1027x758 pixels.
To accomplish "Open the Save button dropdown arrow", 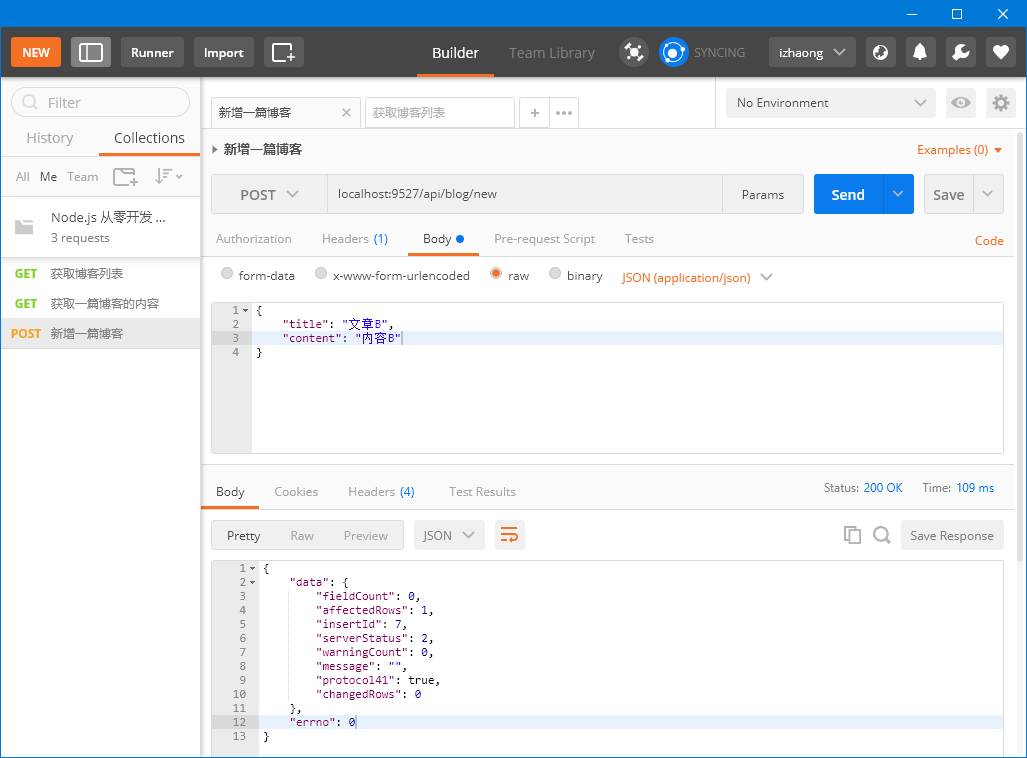I will pos(988,194).
